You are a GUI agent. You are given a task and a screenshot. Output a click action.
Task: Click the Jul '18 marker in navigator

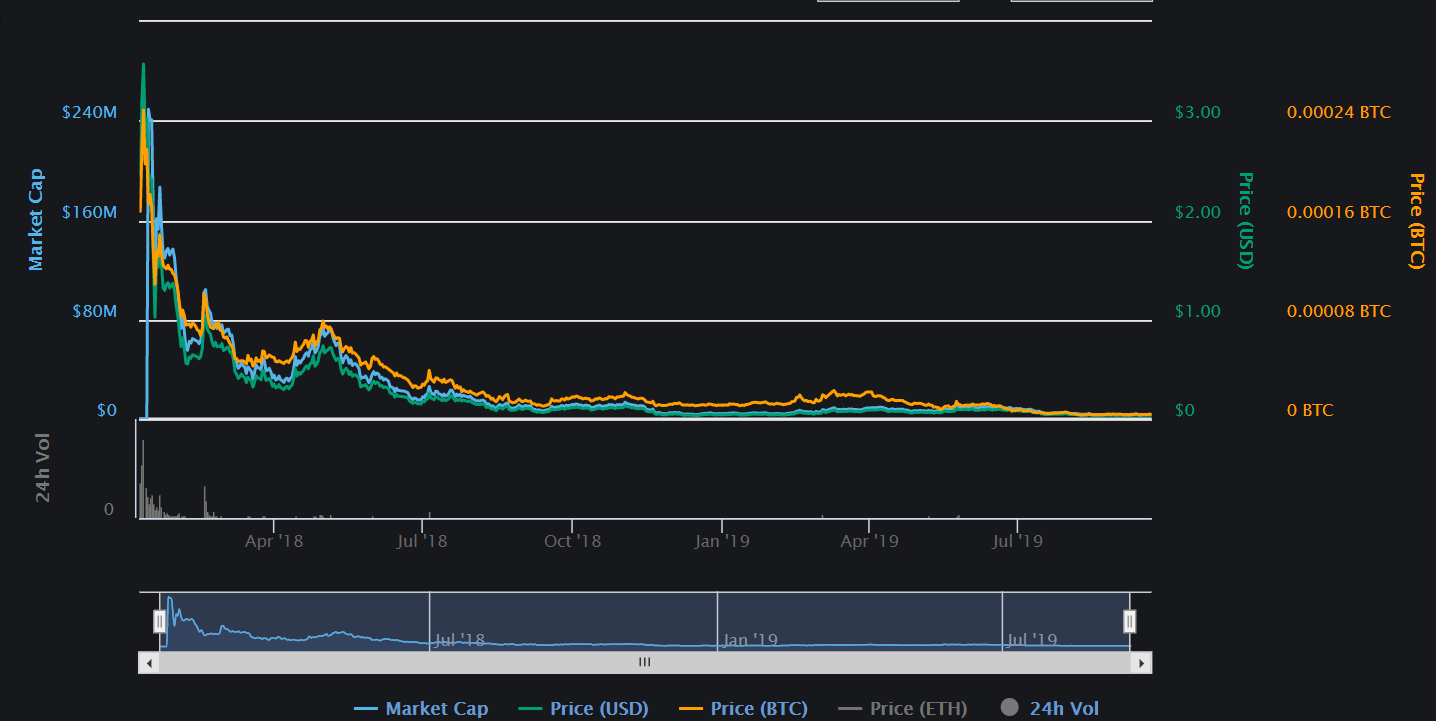[460, 640]
